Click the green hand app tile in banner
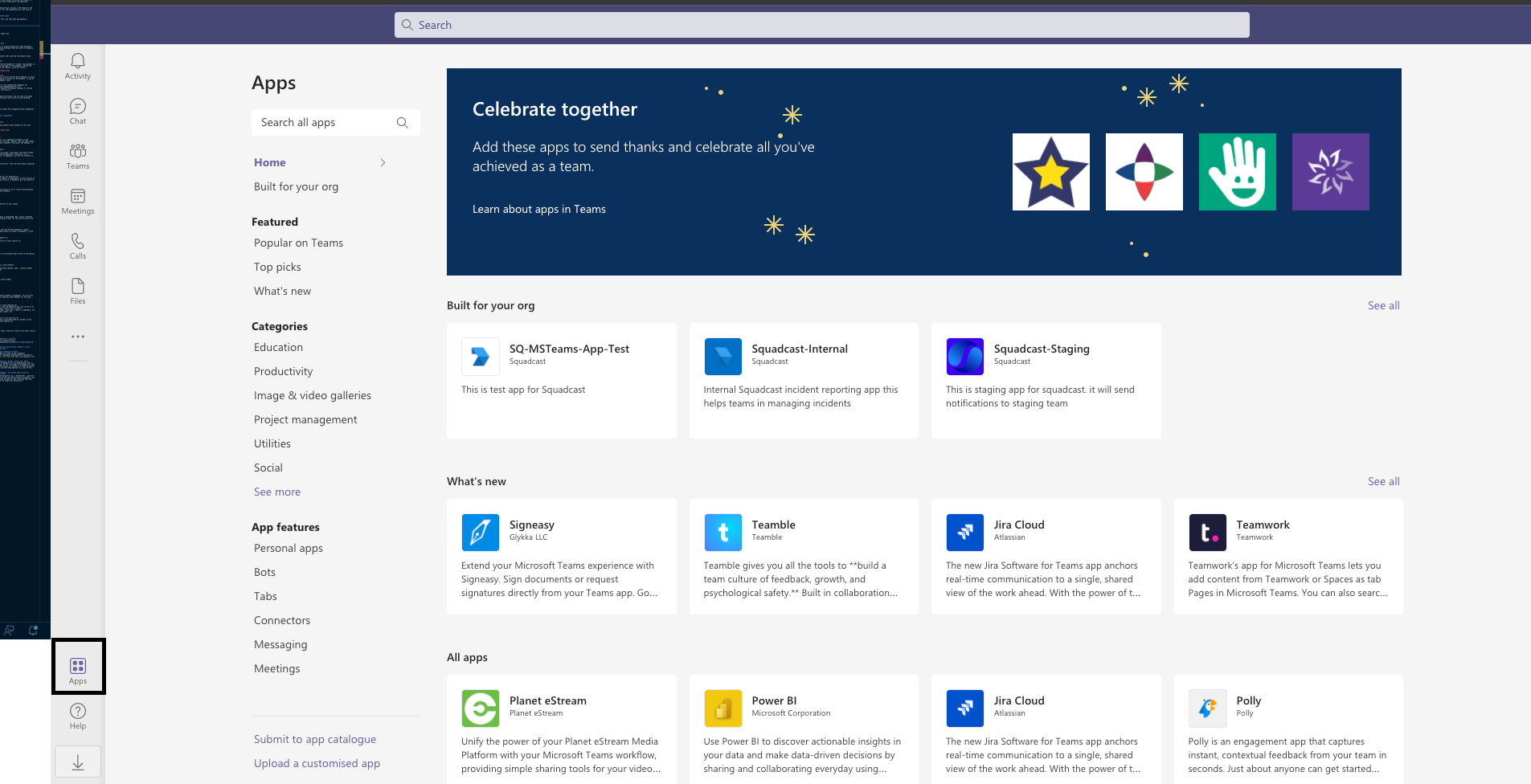This screenshot has height=784, width=1531. click(1237, 172)
